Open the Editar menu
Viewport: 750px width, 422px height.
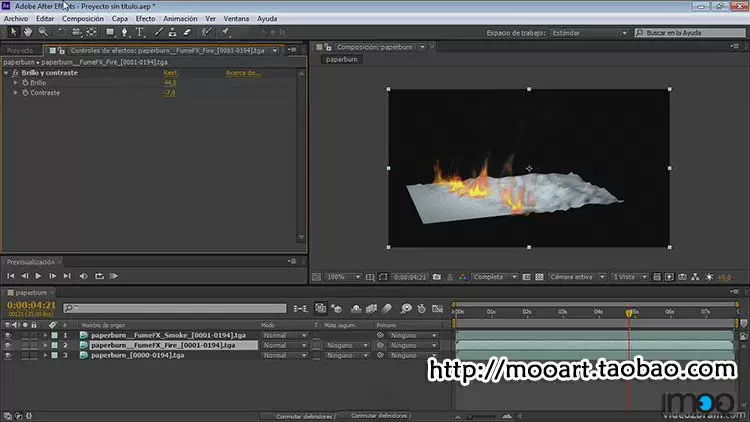[x=45, y=19]
